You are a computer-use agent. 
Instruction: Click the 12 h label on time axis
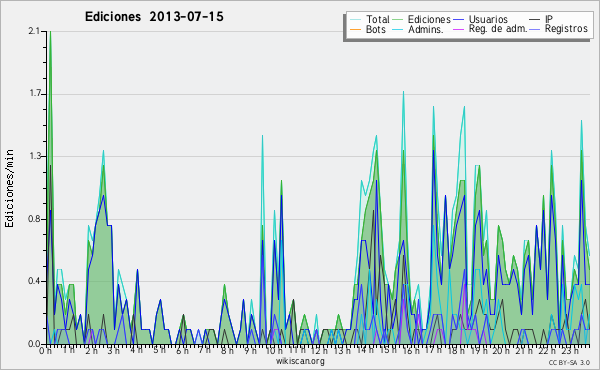click(x=318, y=350)
